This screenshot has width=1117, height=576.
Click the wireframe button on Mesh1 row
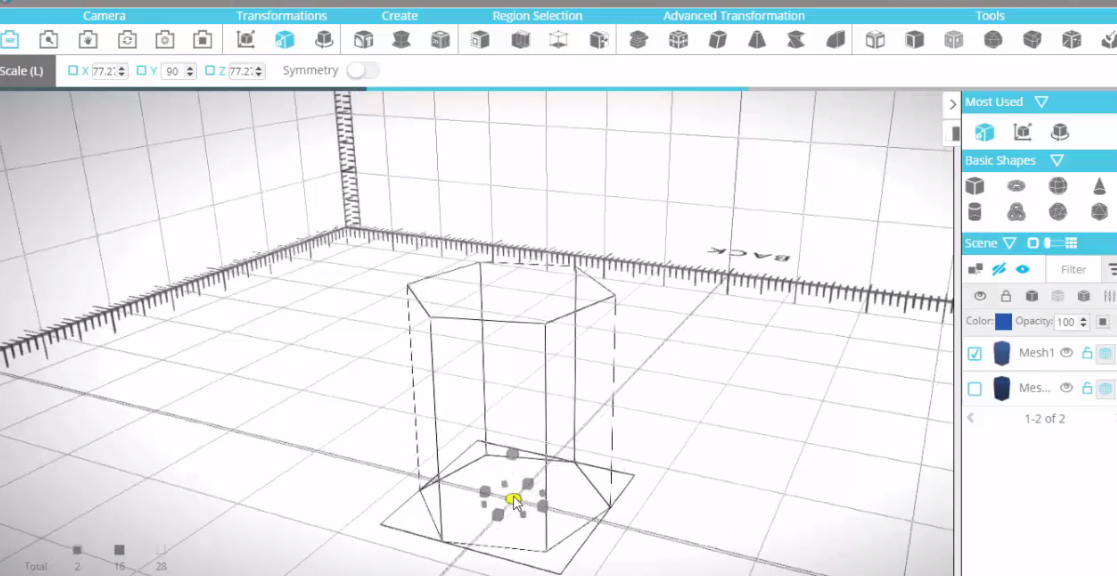(1105, 352)
